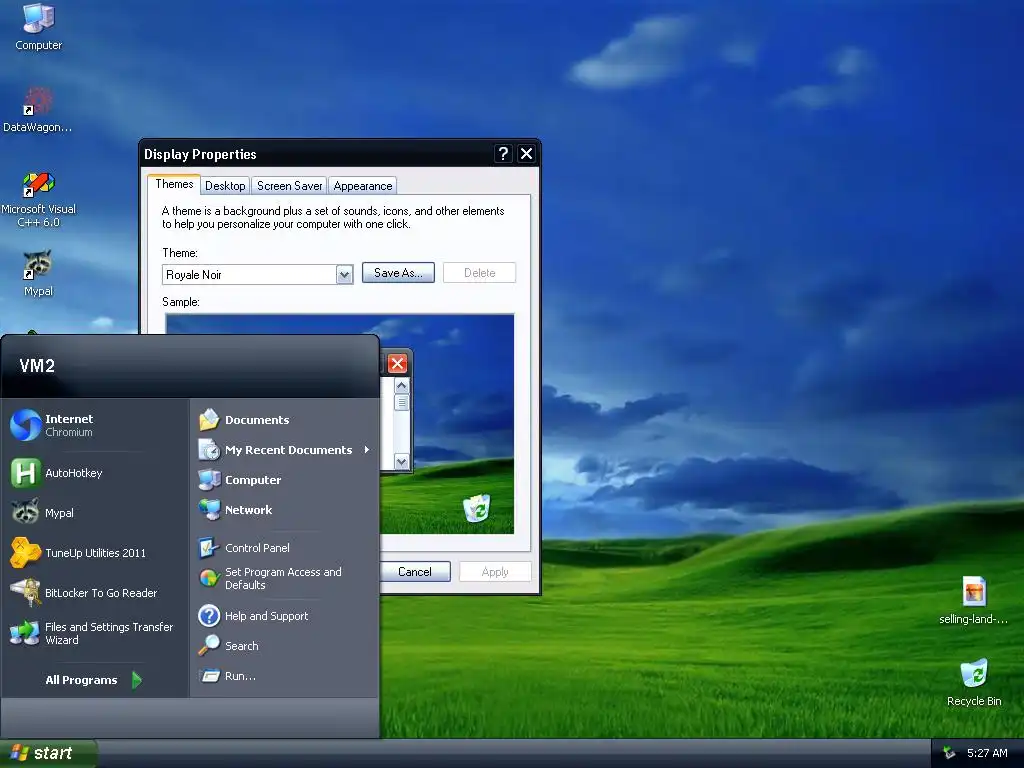1024x768 pixels.
Task: Select the DataWagon desktop shortcut
Action: click(37, 110)
